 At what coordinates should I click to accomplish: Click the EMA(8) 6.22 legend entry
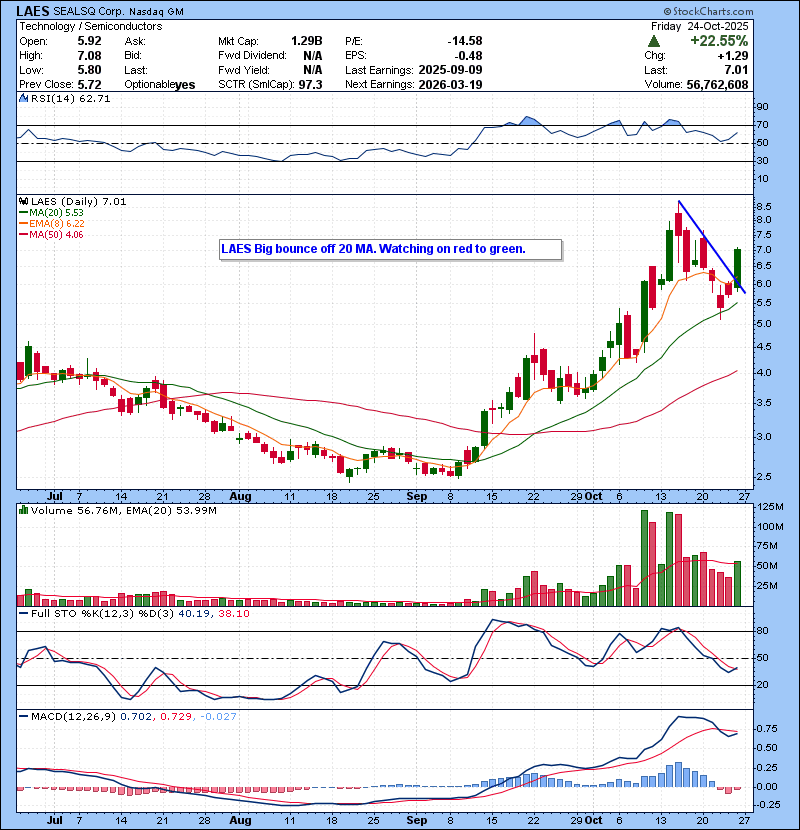tap(51, 223)
